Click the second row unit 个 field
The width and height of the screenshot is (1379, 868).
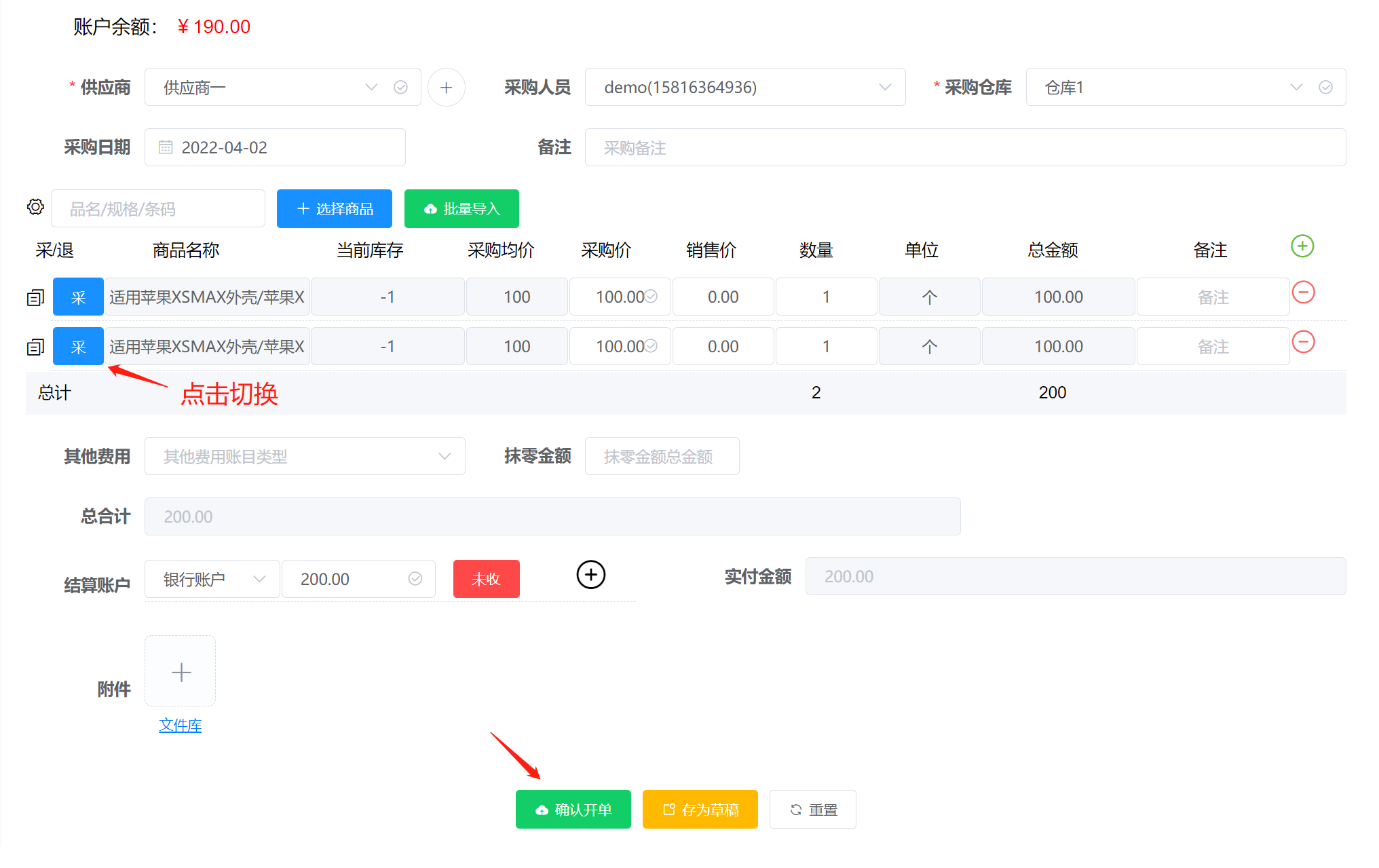pyautogui.click(x=930, y=346)
